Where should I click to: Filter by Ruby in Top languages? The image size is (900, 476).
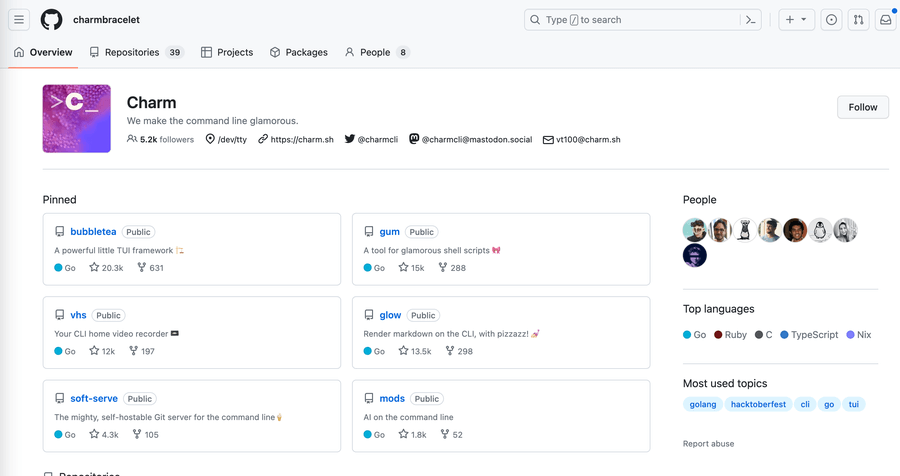(x=731, y=335)
